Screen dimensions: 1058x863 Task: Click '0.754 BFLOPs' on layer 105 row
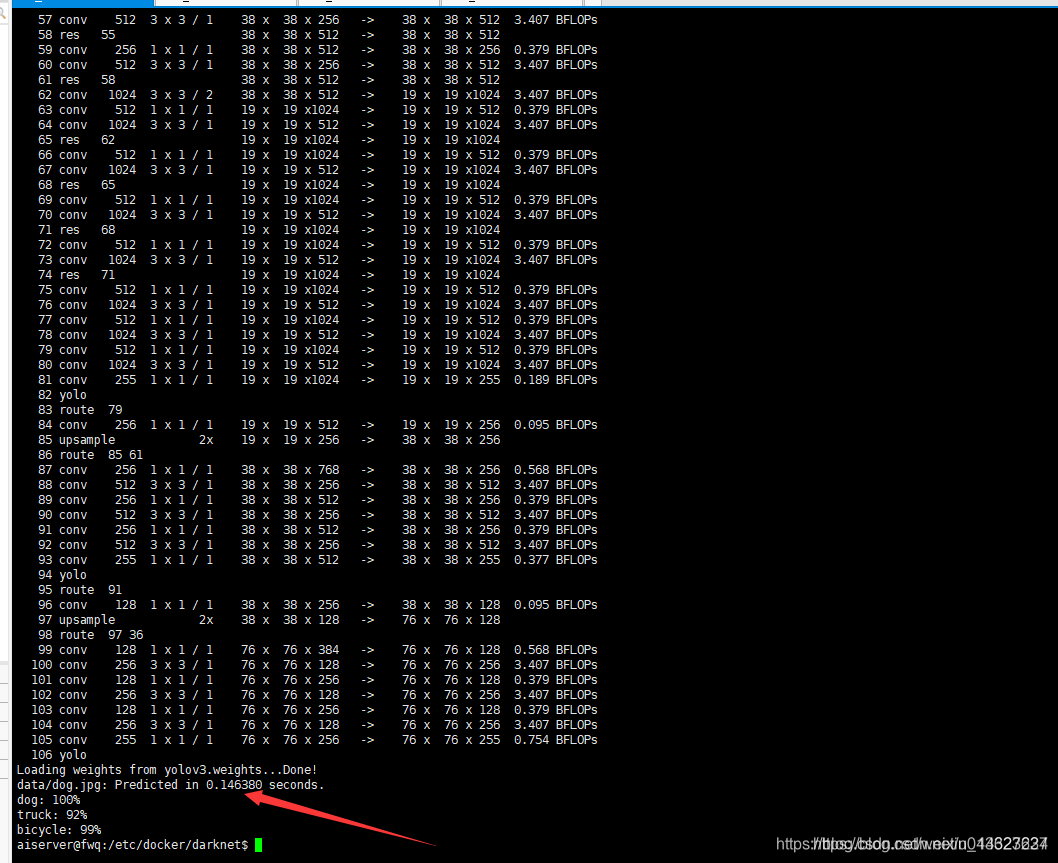[x=555, y=740]
